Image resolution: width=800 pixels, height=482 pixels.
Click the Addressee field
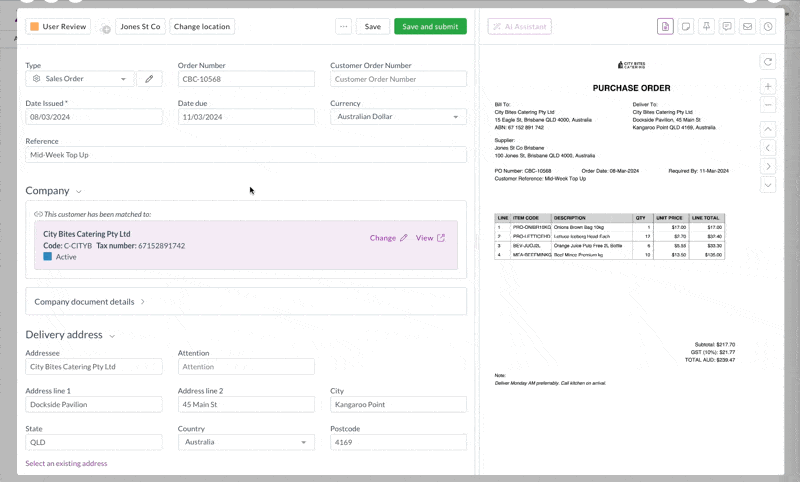(94, 367)
